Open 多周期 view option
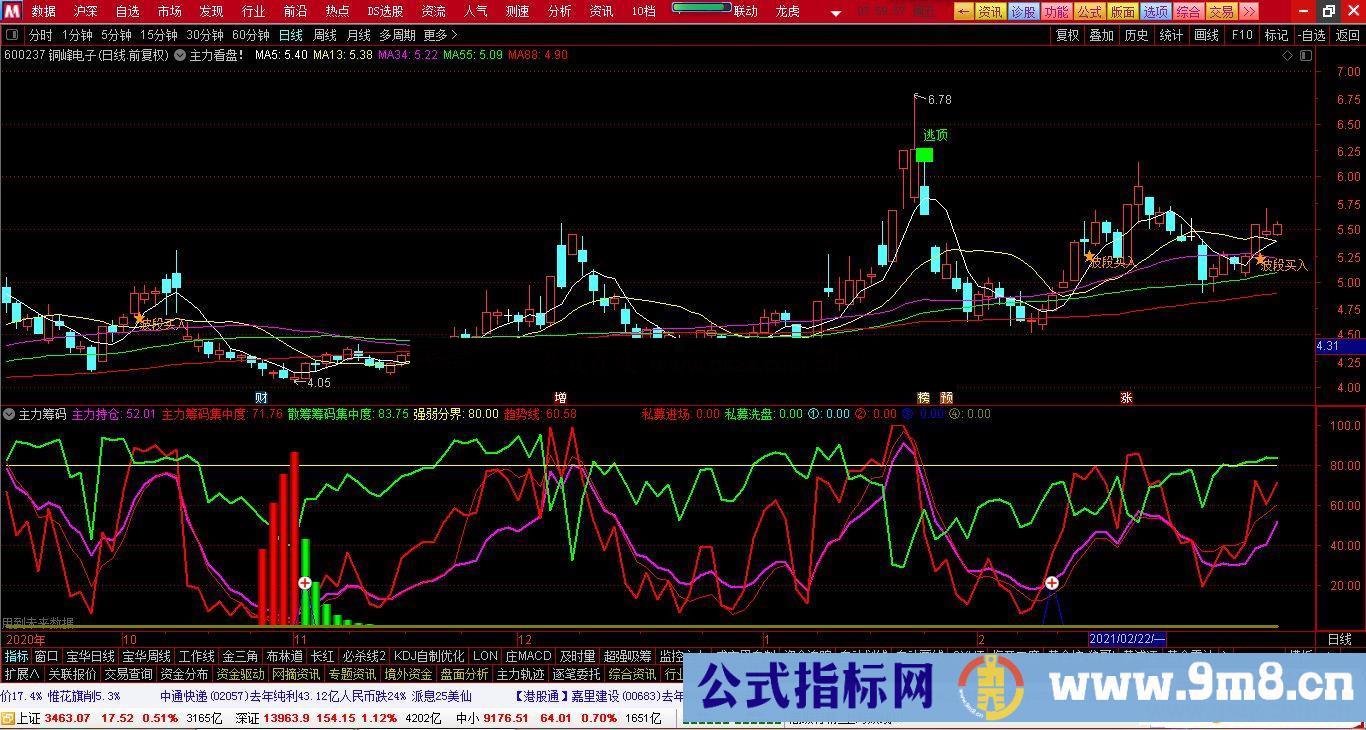This screenshot has height=730, width=1366. coord(397,35)
